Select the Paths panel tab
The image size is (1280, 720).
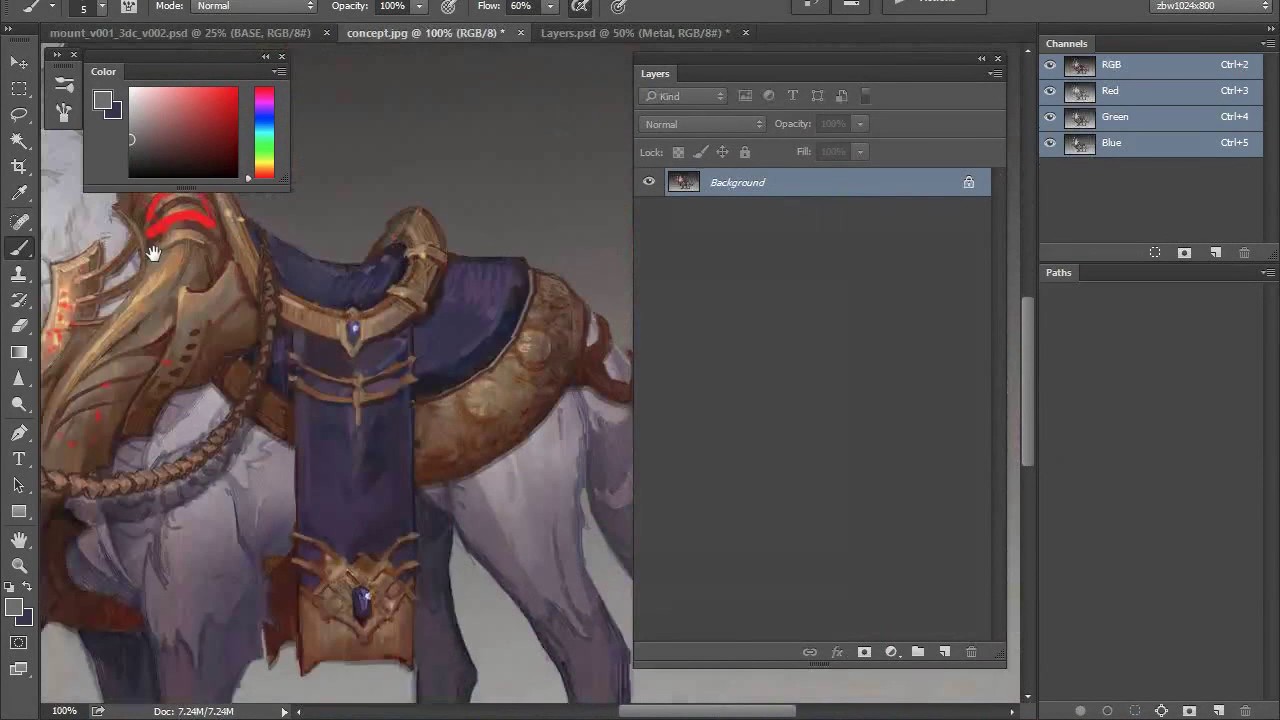click(x=1059, y=273)
